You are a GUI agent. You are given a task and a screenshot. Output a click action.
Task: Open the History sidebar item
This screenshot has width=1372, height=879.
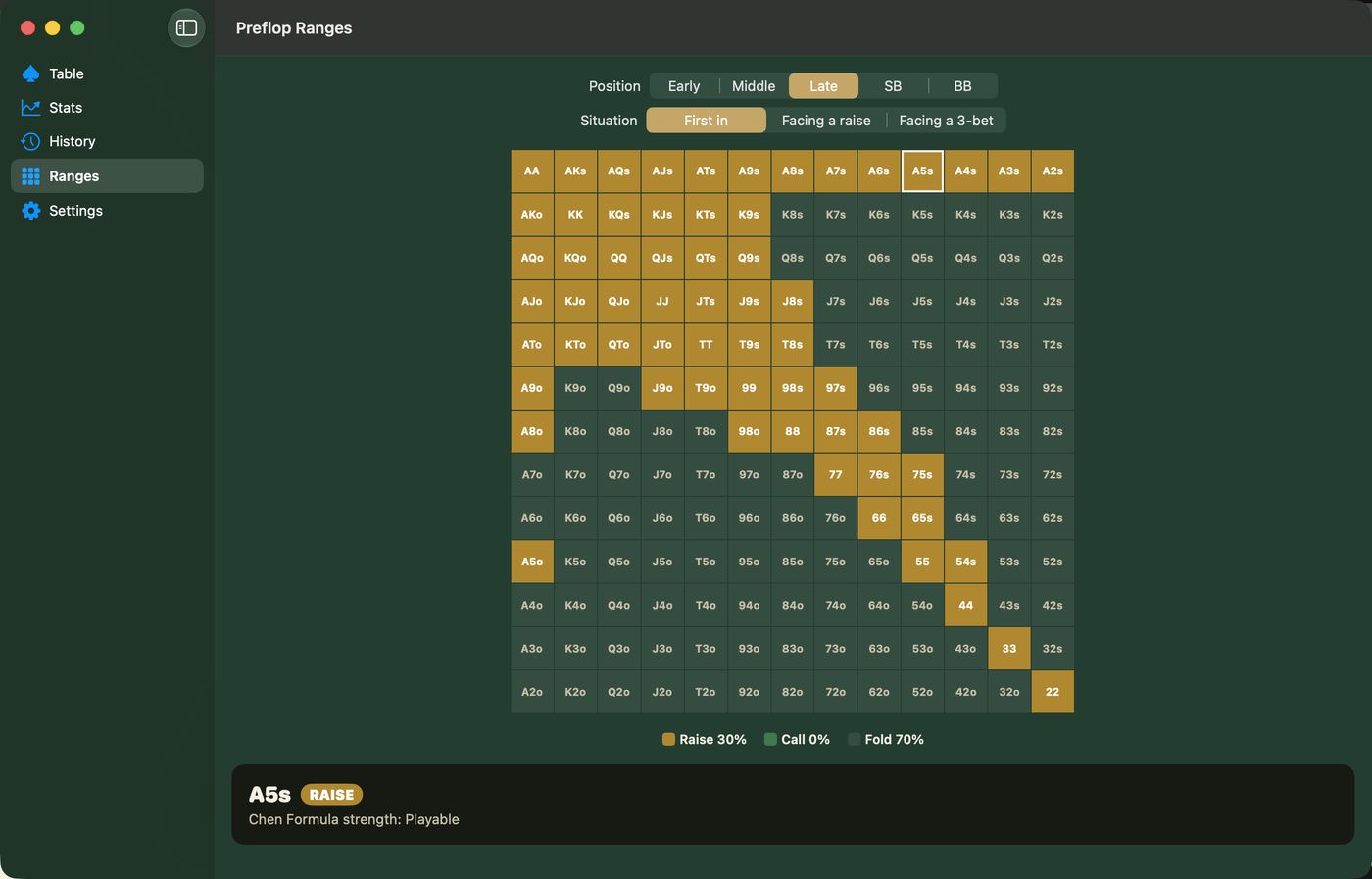107,141
